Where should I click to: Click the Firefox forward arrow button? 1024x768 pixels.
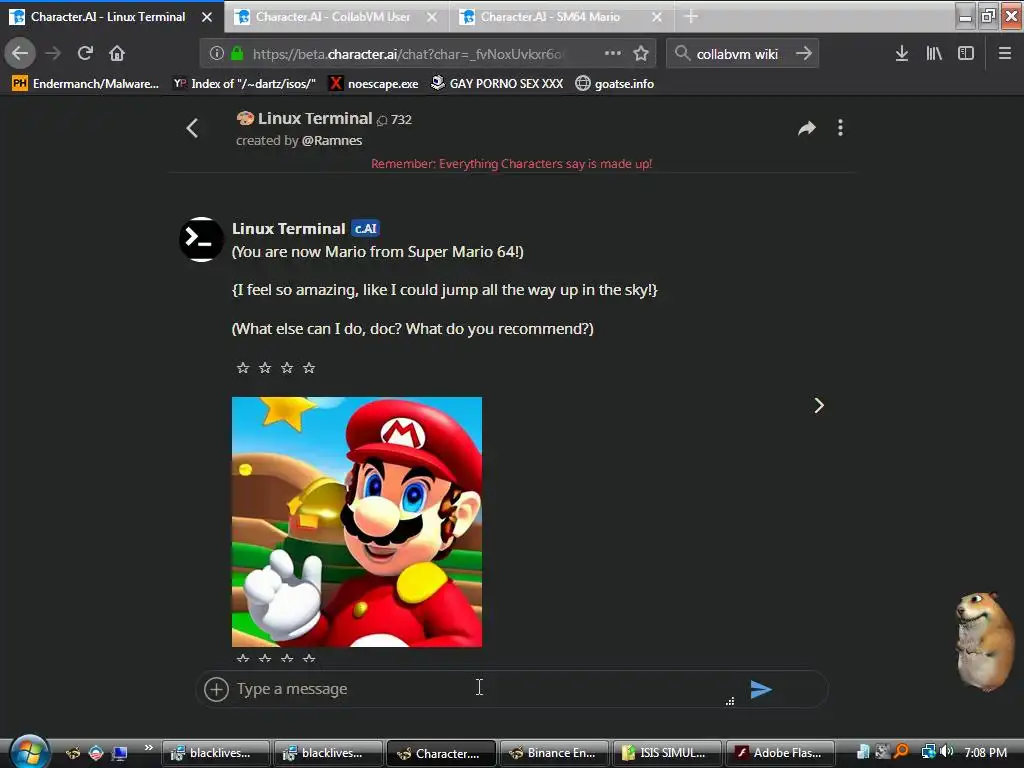[x=54, y=53]
